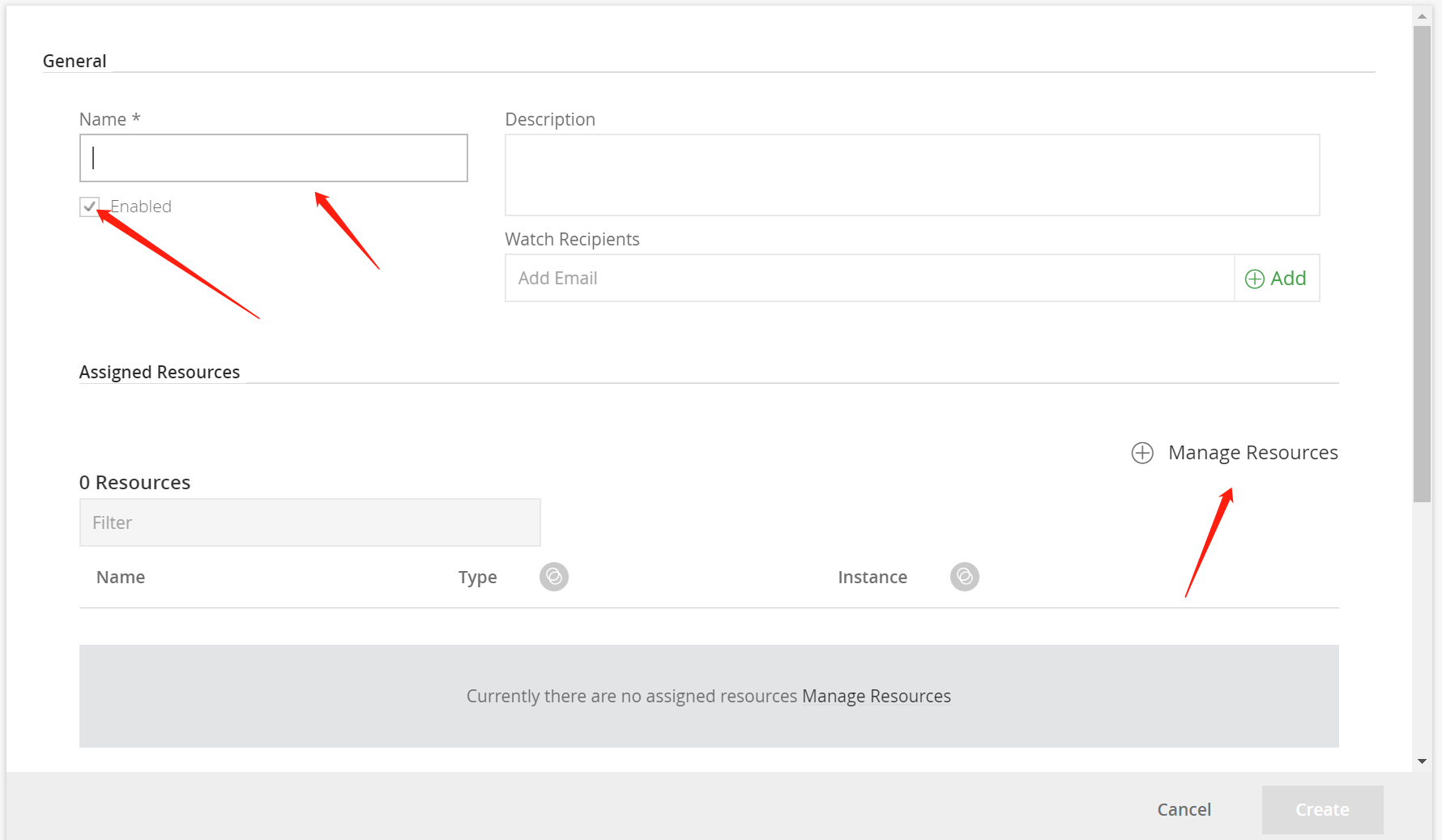Toggle the Enabled checkbox
Image resolution: width=1442 pixels, height=840 pixels.
click(89, 207)
